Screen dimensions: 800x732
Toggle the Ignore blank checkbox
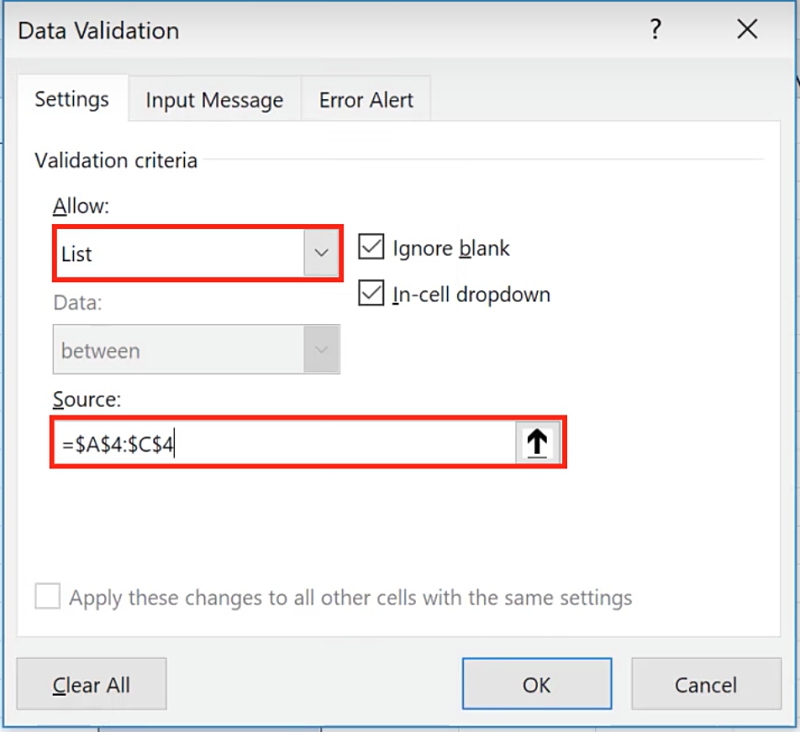click(x=372, y=248)
